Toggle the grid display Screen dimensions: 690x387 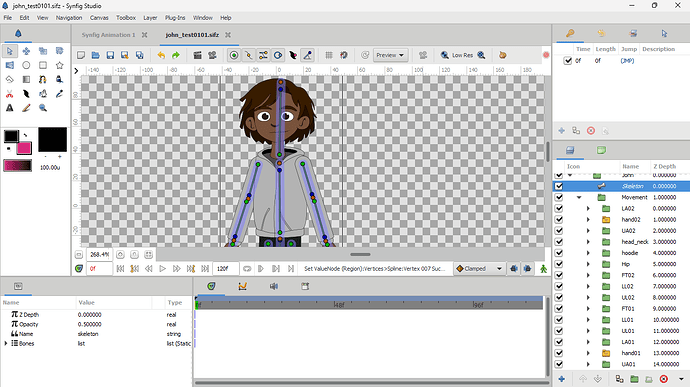[x=329, y=55]
